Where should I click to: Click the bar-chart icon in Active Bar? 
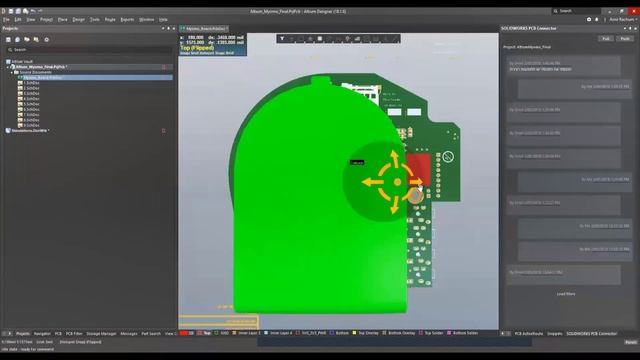tap(357, 39)
